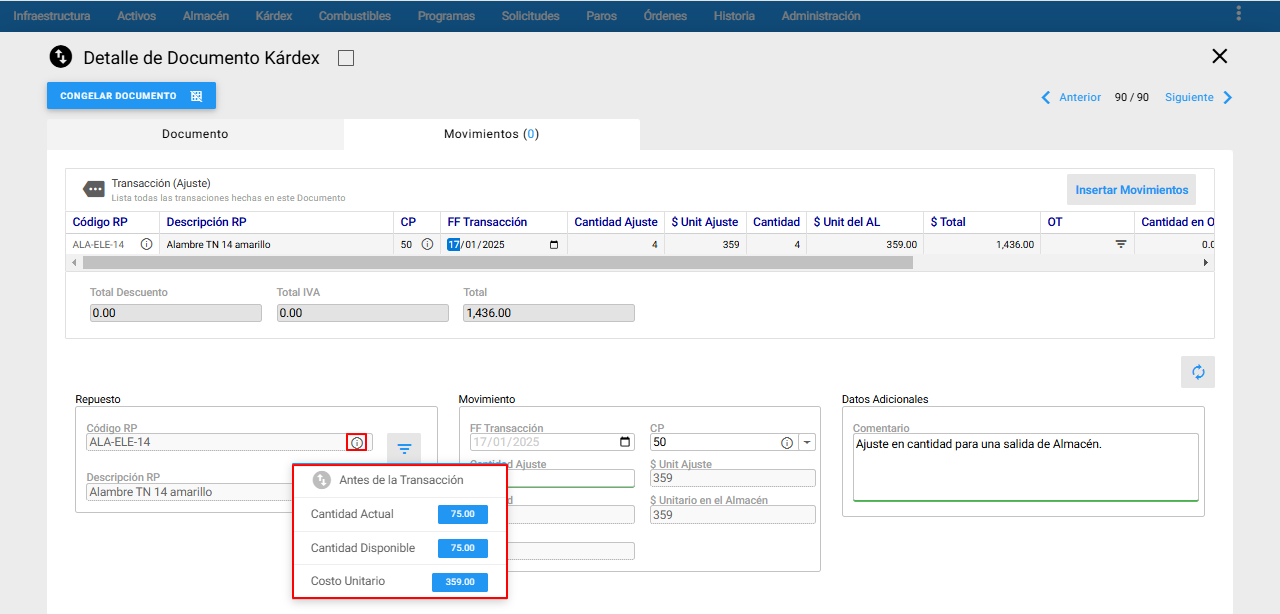
Task: Open the Anterior link
Action: (x=1080, y=97)
